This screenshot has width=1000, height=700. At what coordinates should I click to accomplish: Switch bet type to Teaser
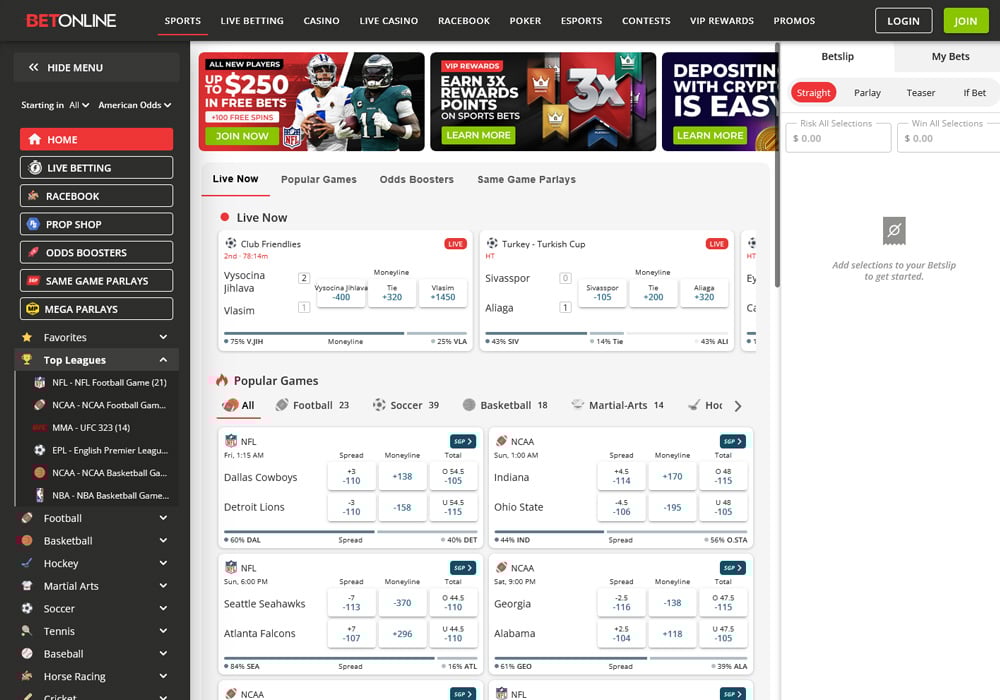click(920, 91)
